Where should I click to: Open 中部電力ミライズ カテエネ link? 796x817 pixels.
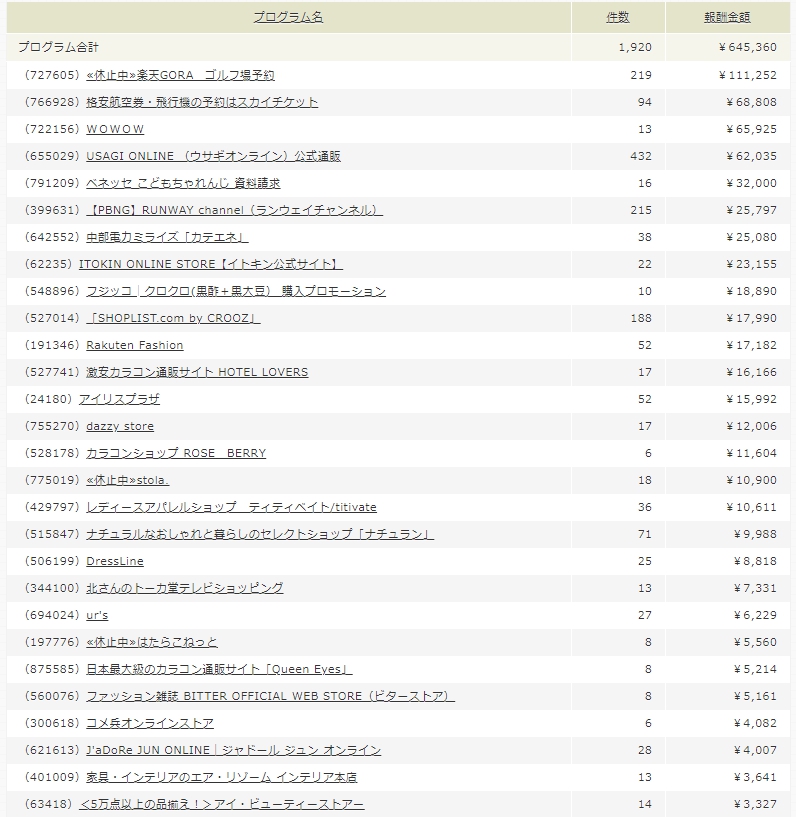[167, 238]
